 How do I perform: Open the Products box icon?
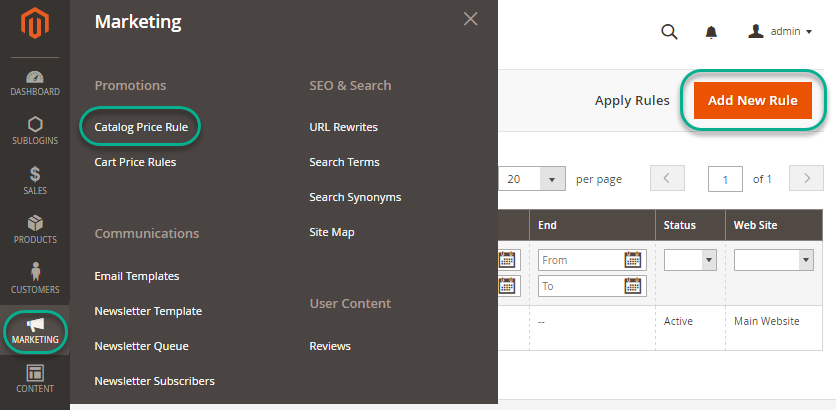(x=35, y=230)
